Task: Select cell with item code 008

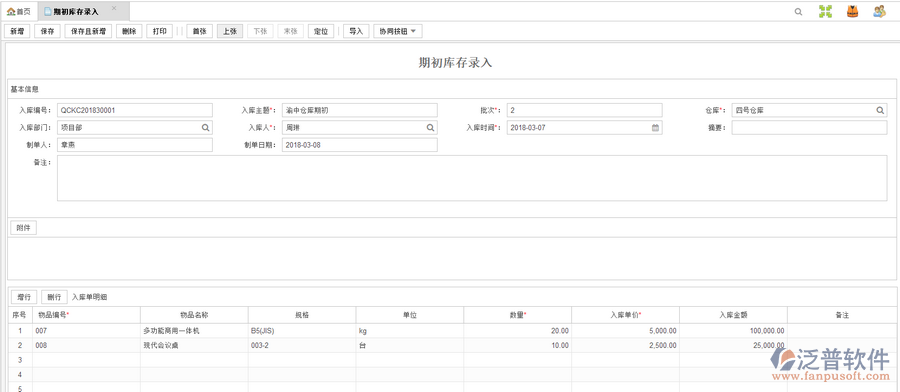Action: [x=86, y=346]
